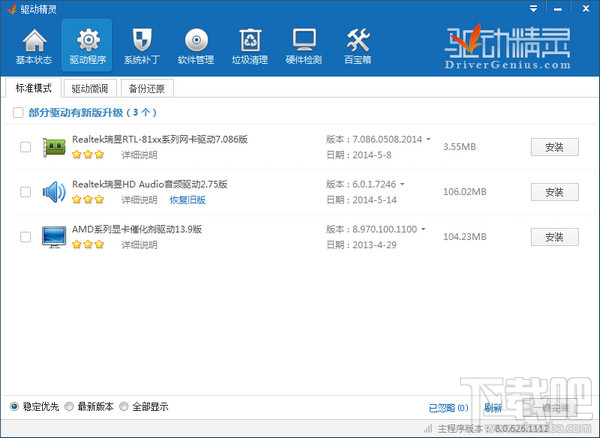Click the 驱动精灵 logo in title bar
600x438 pixels.
pos(11,9)
